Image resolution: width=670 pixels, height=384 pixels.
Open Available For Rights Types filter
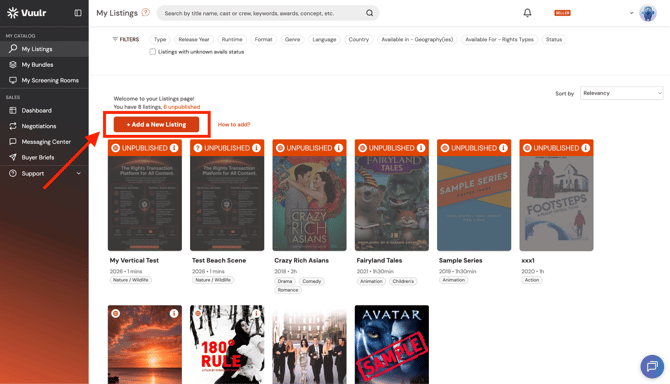tap(500, 39)
